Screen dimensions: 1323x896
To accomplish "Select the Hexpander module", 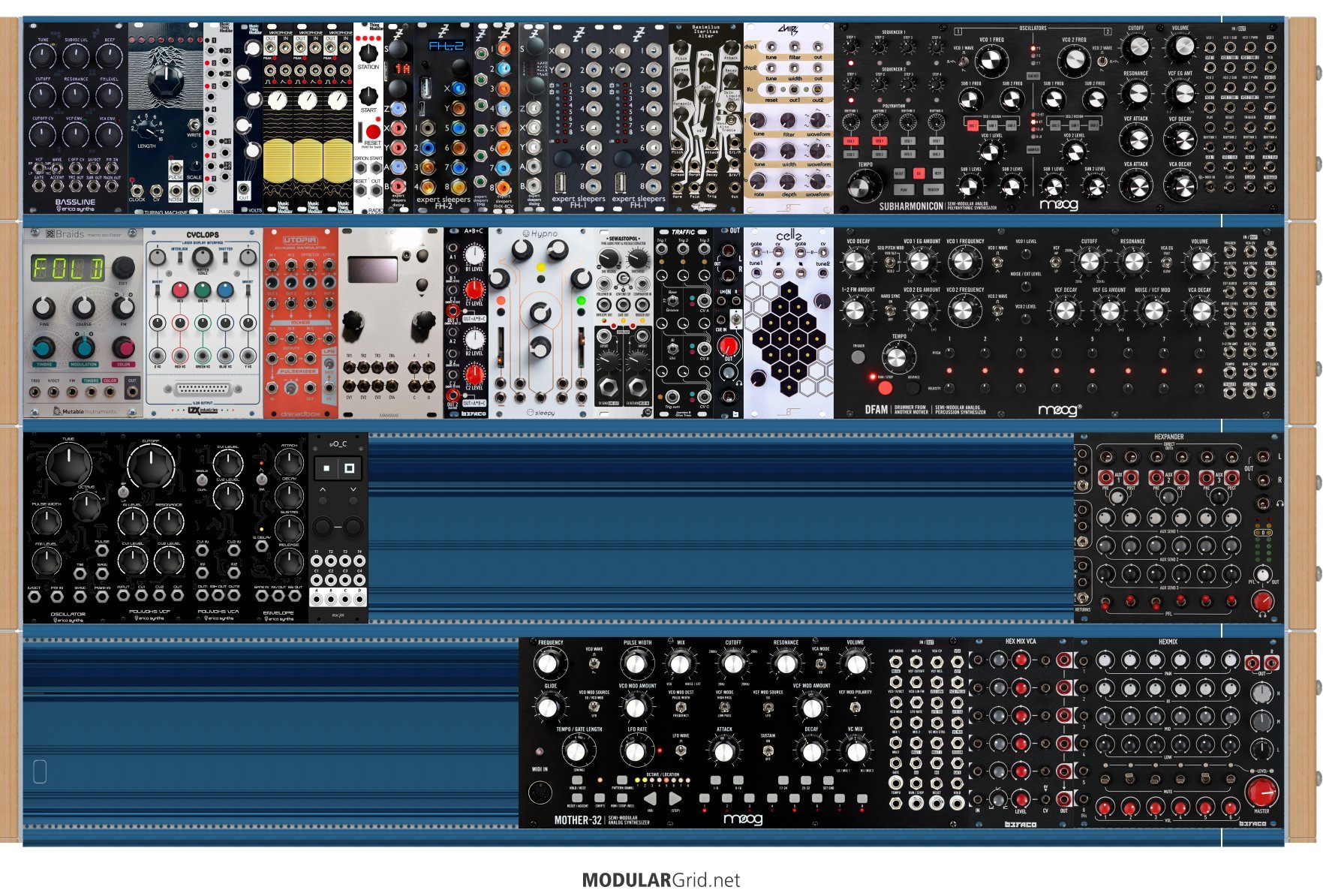I will tap(1179, 528).
